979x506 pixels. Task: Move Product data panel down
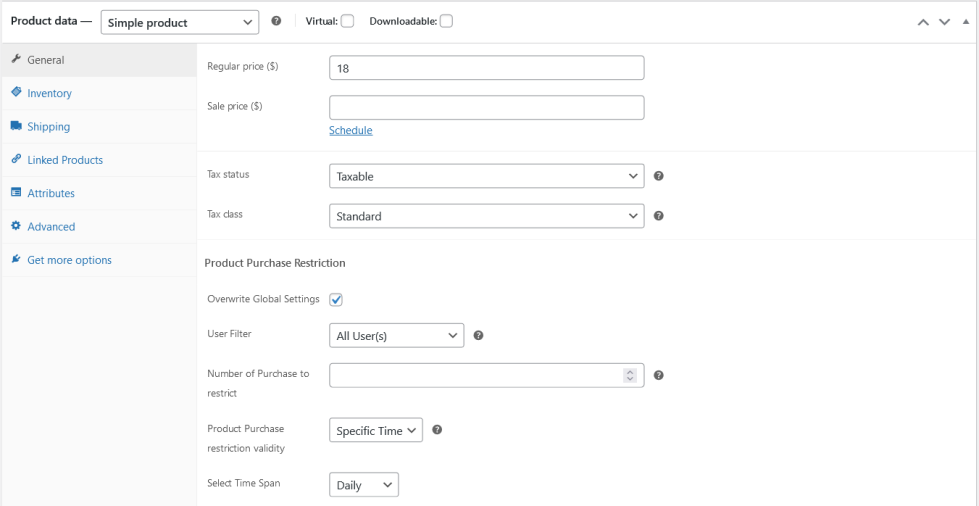pyautogui.click(x=944, y=22)
